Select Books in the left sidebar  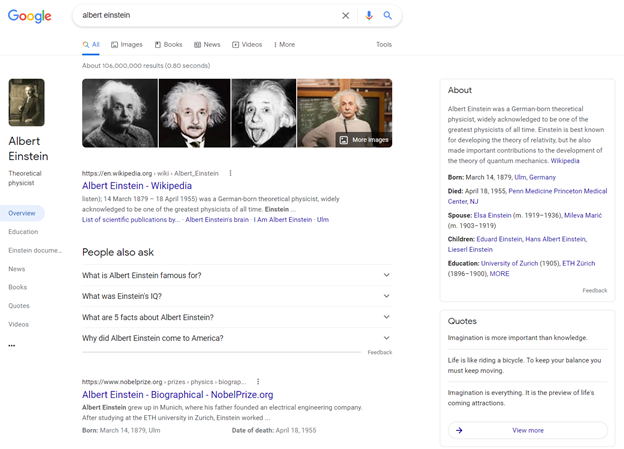tap(18, 287)
